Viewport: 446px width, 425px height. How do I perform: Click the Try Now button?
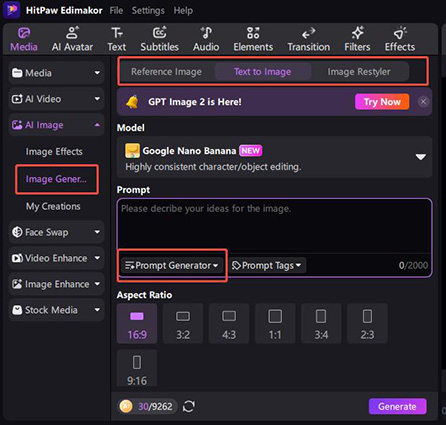point(382,102)
